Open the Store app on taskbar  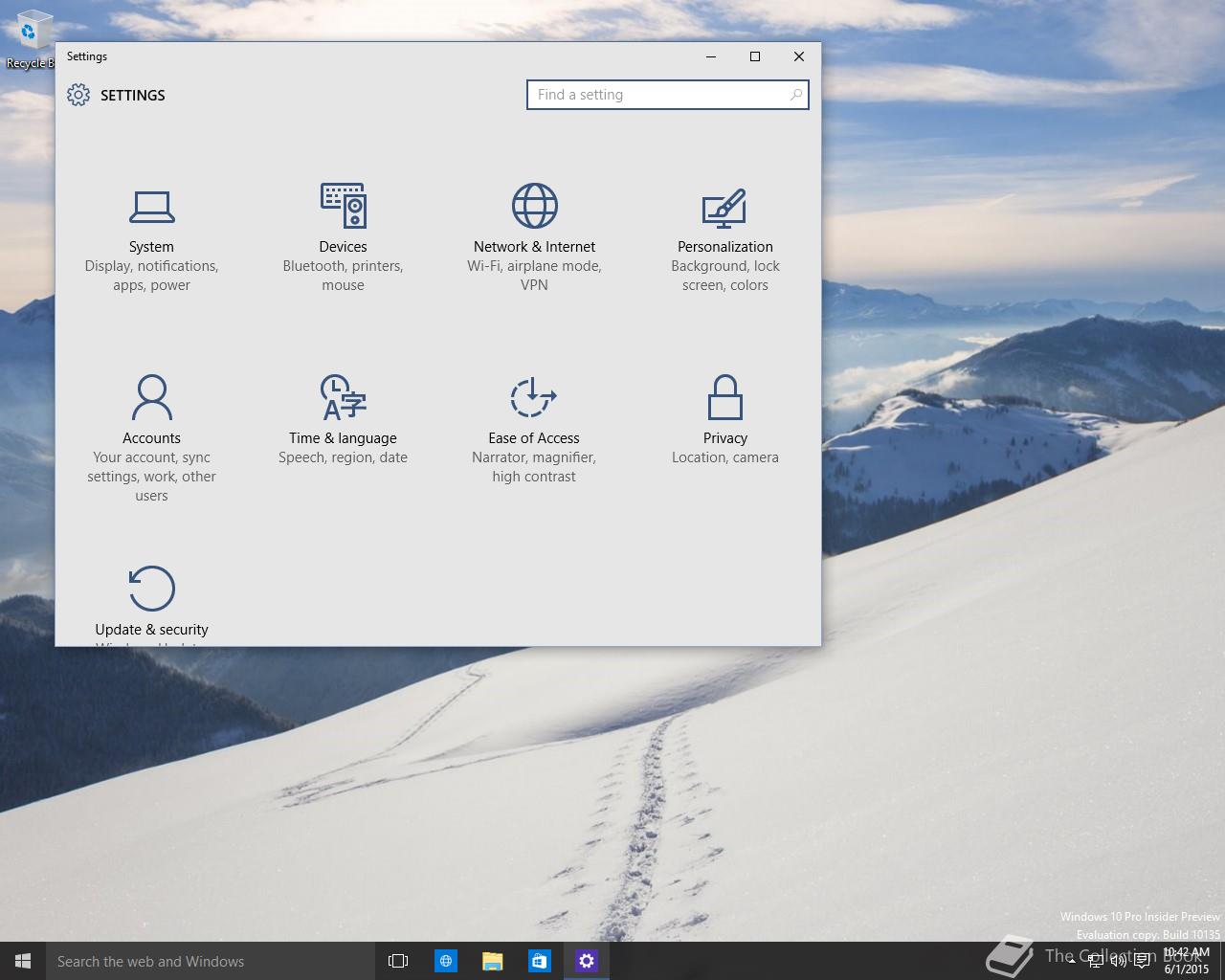pos(539,961)
